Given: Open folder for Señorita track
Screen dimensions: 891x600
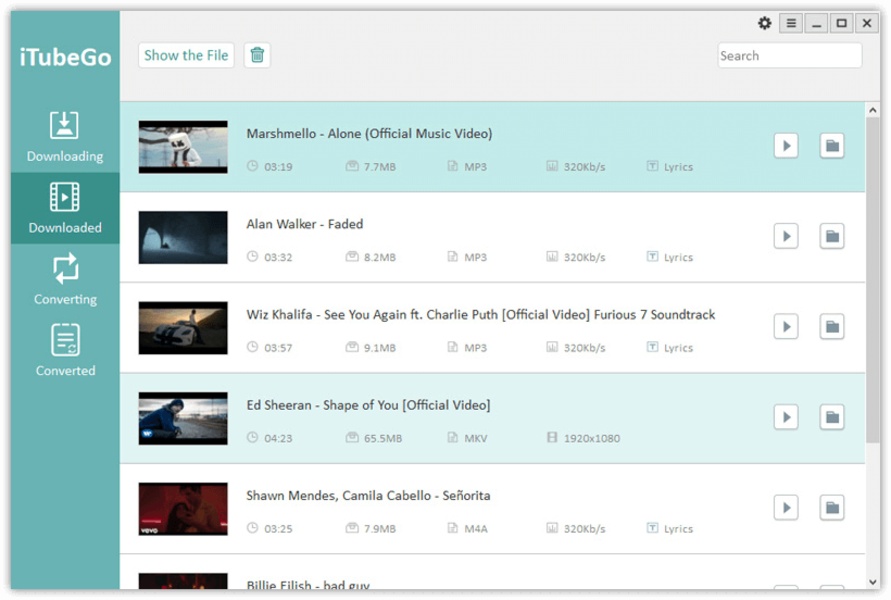Looking at the screenshot, I should (832, 508).
